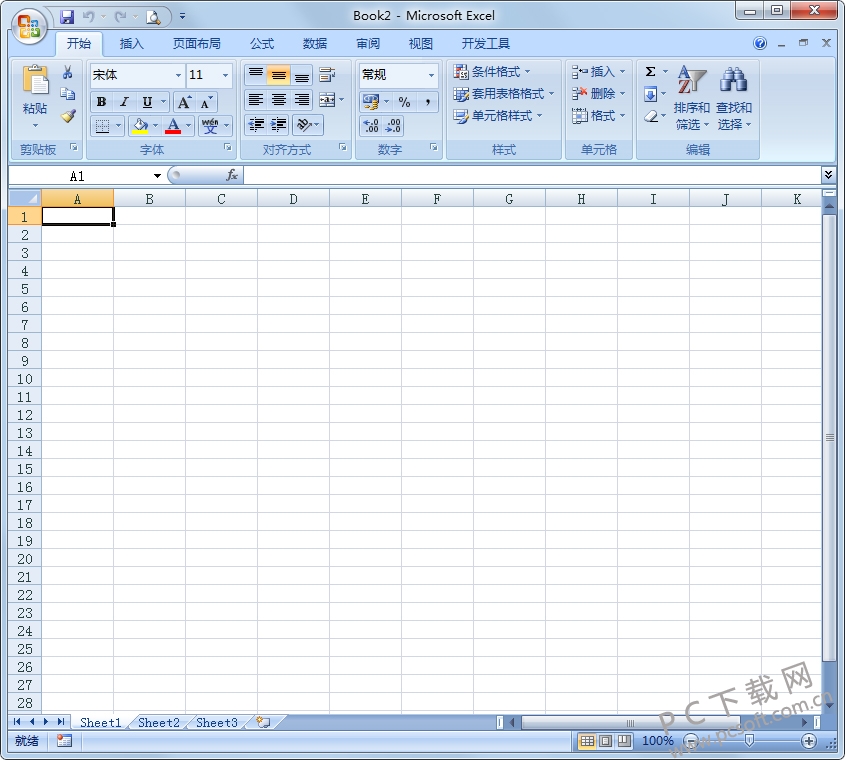Click the Cut scissors icon
This screenshot has width=845, height=760.
68,72
